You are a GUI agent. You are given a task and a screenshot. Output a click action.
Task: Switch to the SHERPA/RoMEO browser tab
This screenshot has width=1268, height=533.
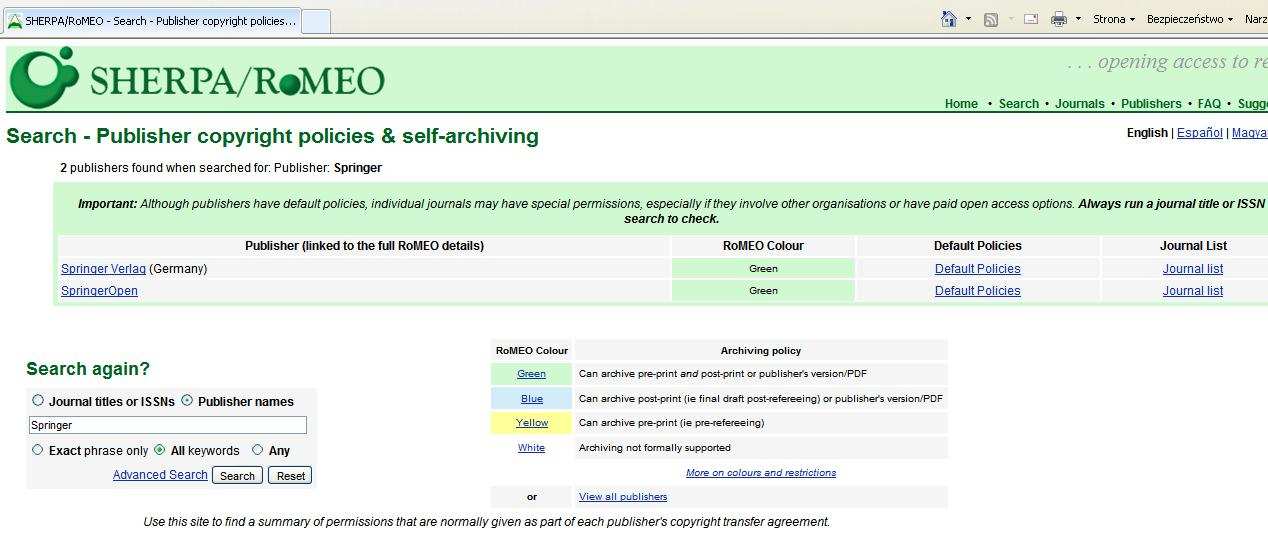(x=152, y=20)
